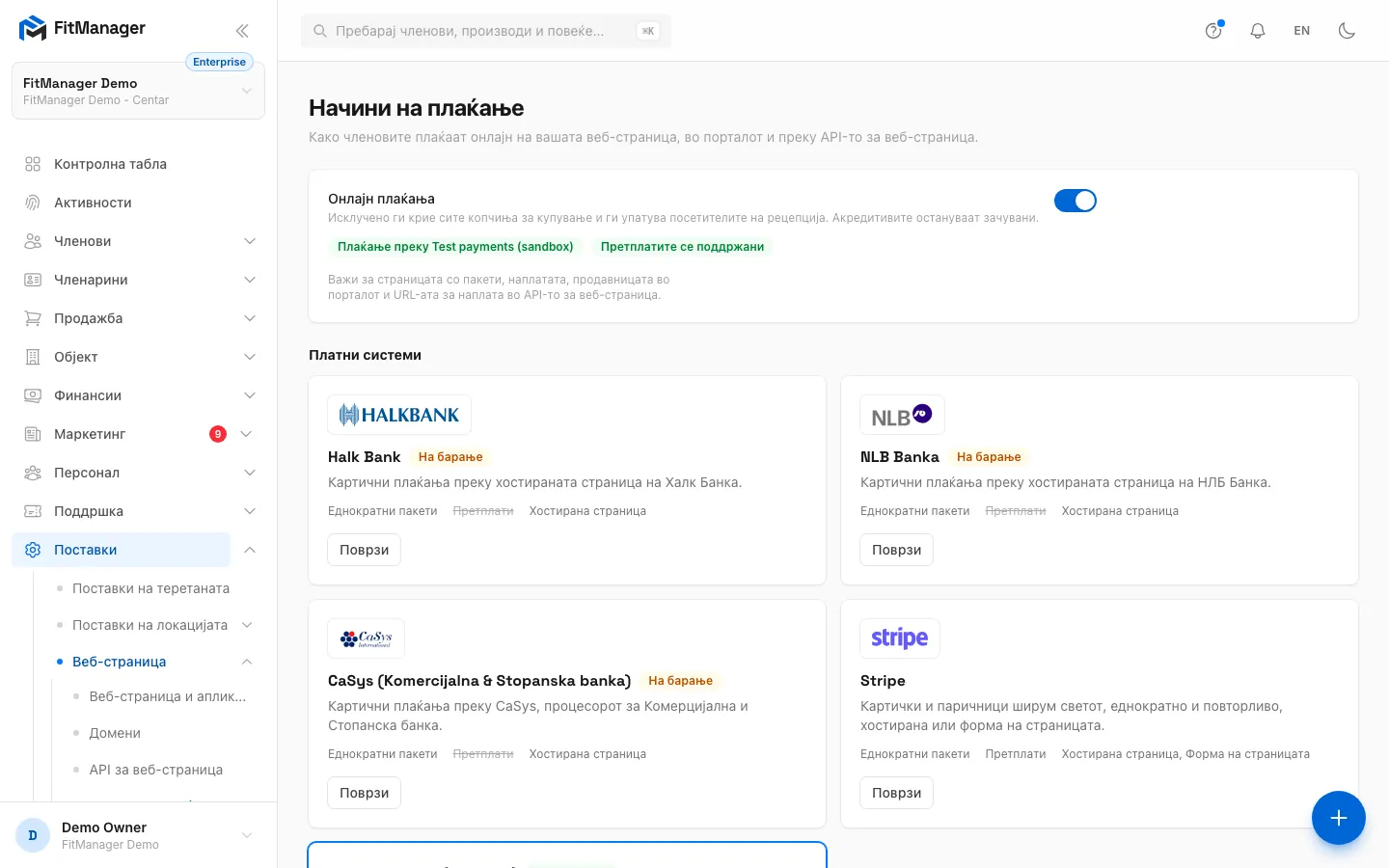This screenshot has height=868, width=1389.
Task: Click Поврзи button for NLB Banka
Action: (896, 550)
